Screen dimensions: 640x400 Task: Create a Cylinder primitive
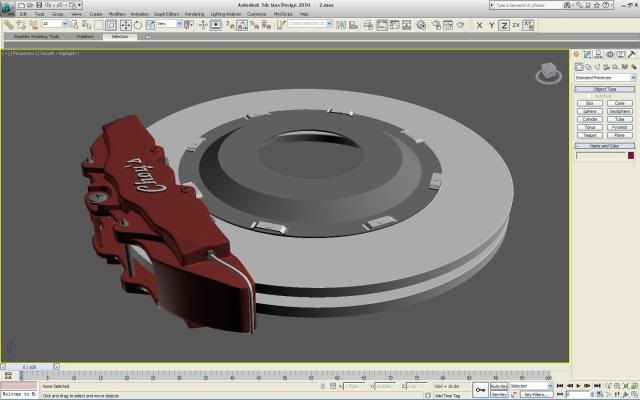point(590,119)
